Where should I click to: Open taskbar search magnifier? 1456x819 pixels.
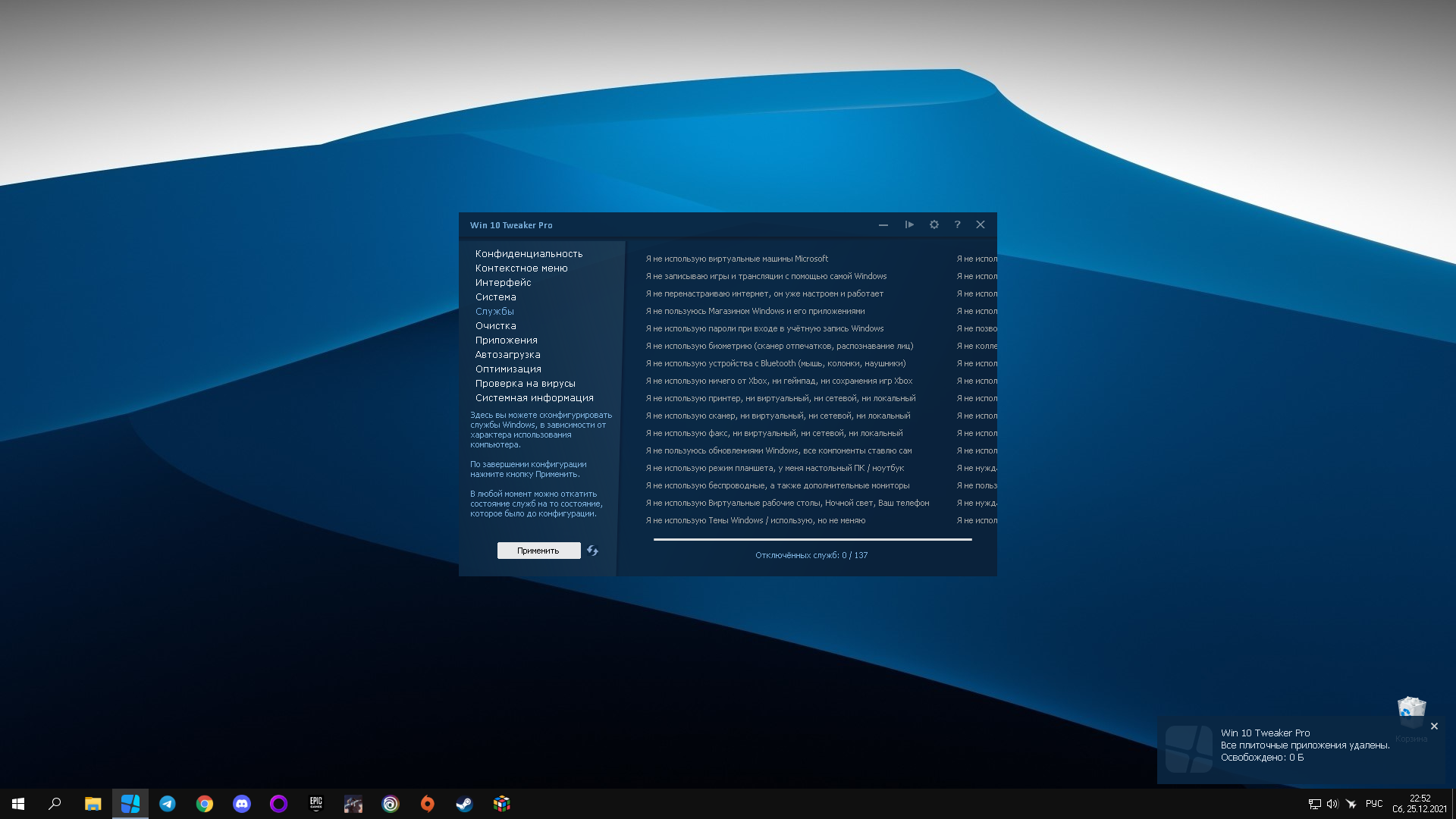tap(55, 804)
